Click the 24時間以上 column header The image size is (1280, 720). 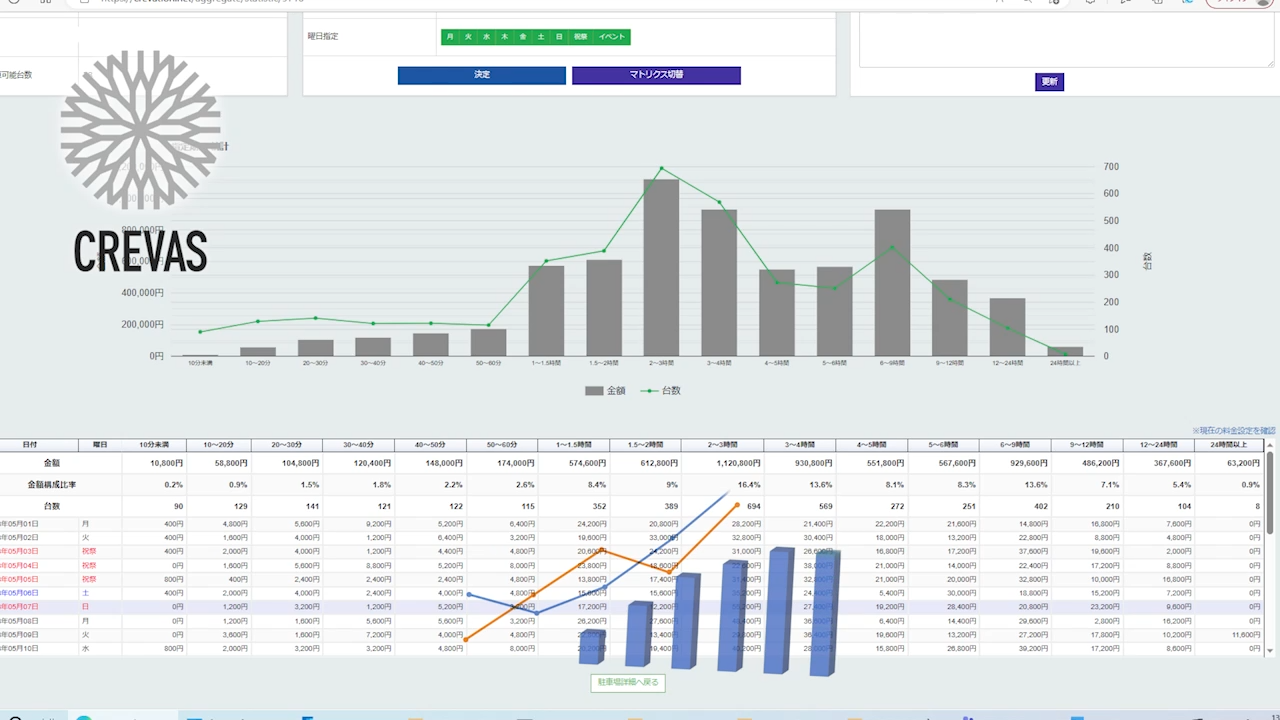pos(1230,445)
